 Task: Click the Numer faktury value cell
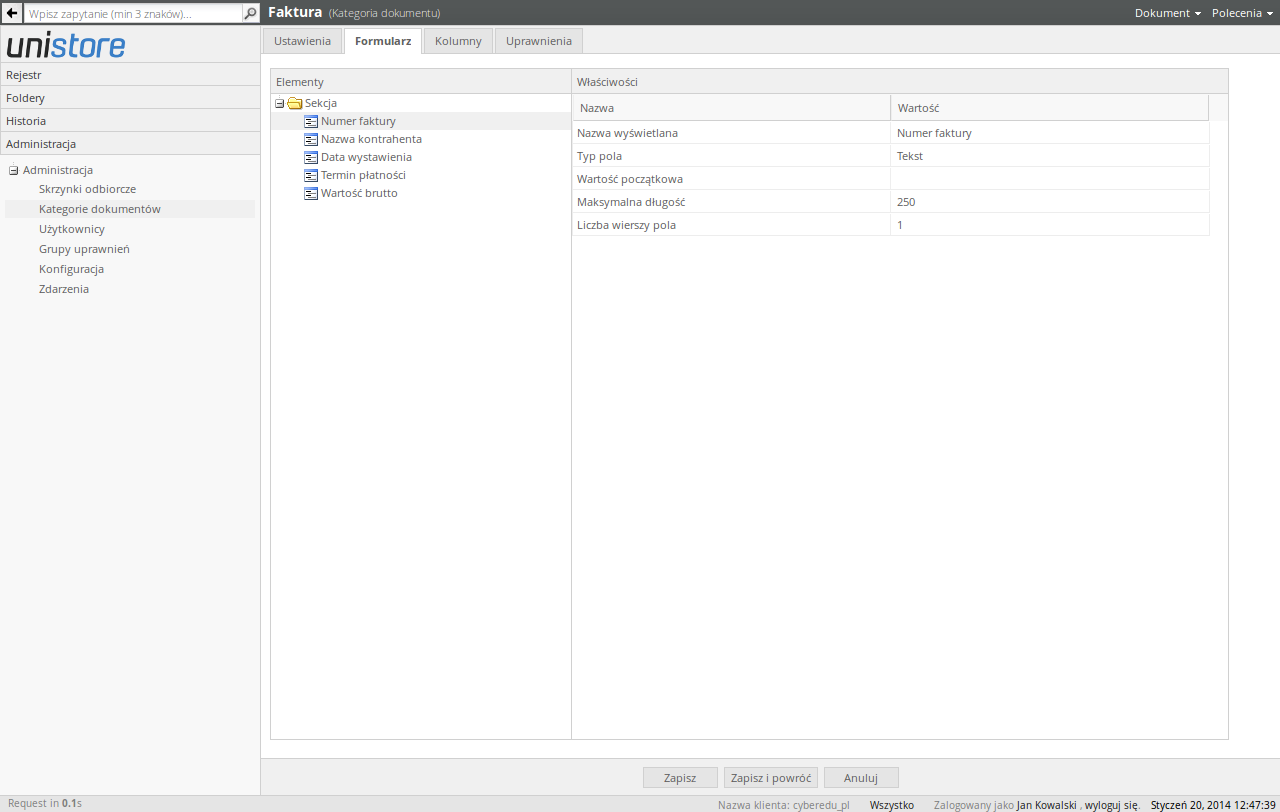(1050, 133)
